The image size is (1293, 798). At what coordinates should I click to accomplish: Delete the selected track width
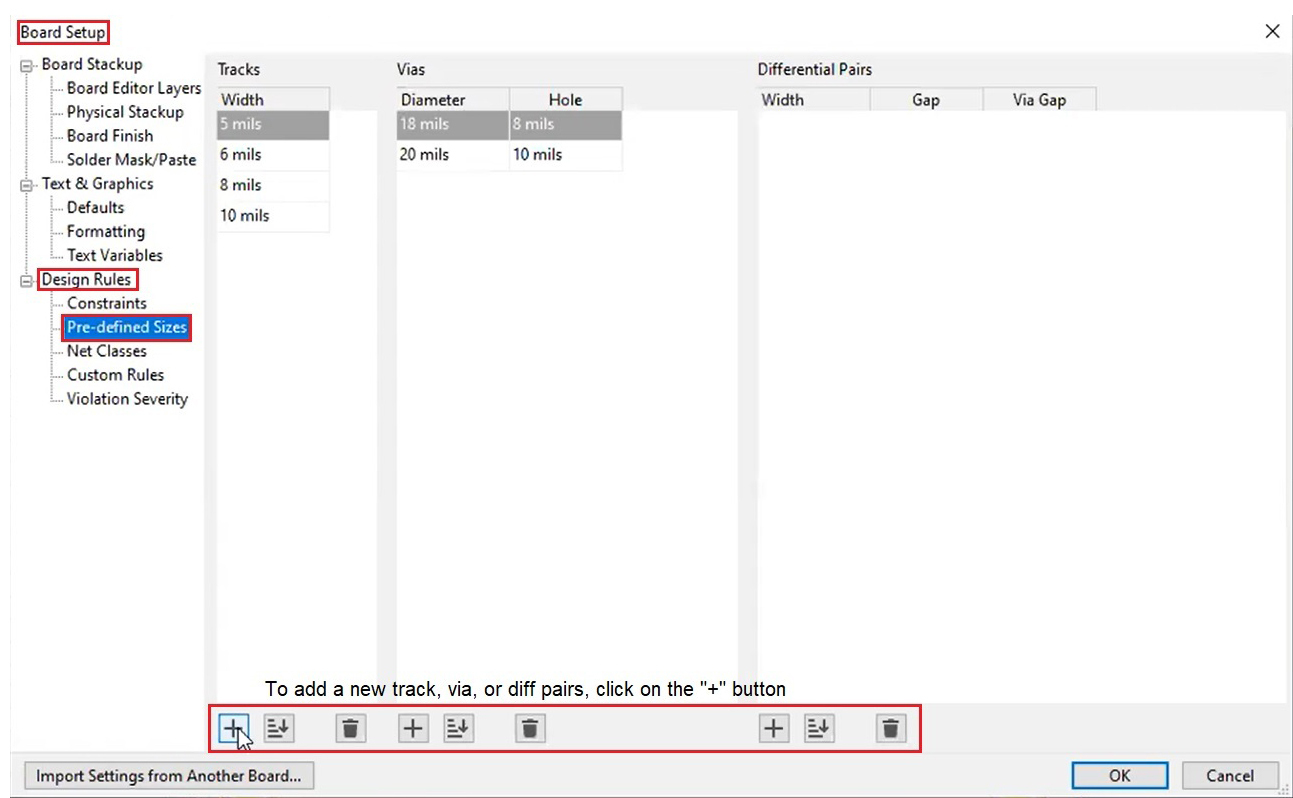[350, 729]
